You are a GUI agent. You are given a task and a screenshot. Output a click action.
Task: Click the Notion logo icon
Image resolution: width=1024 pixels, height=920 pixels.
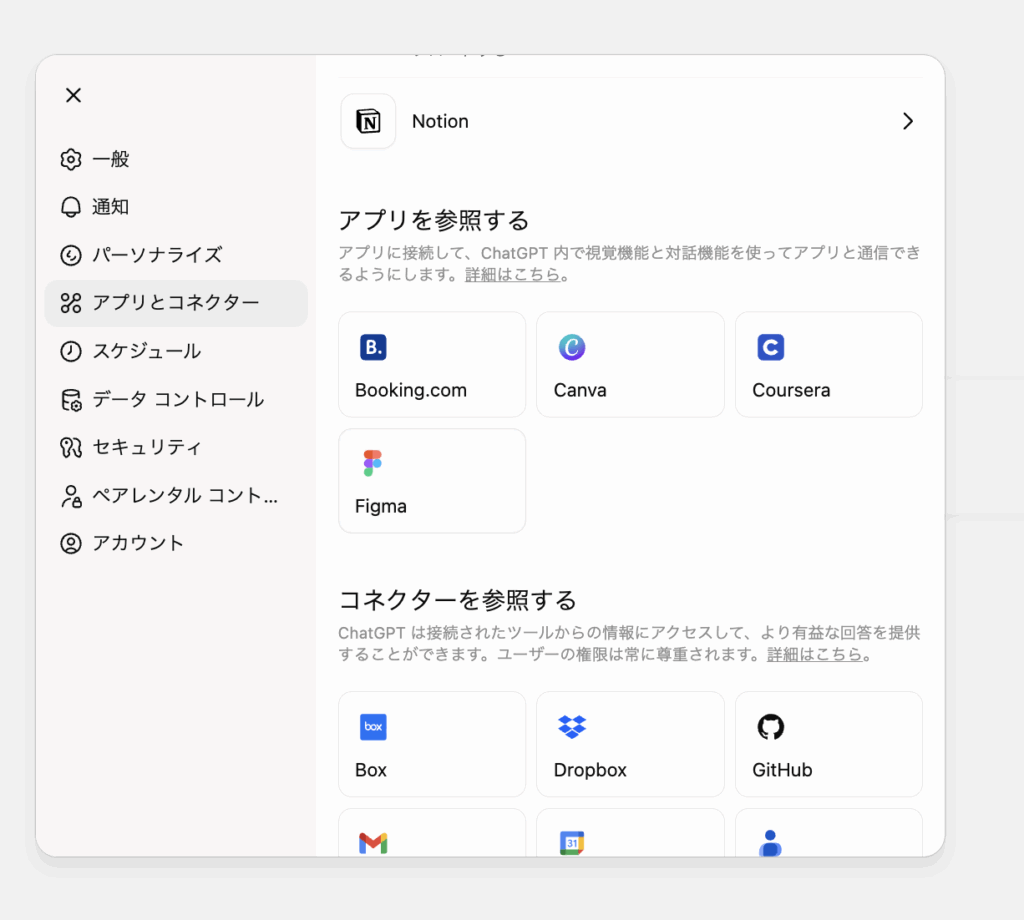(368, 122)
